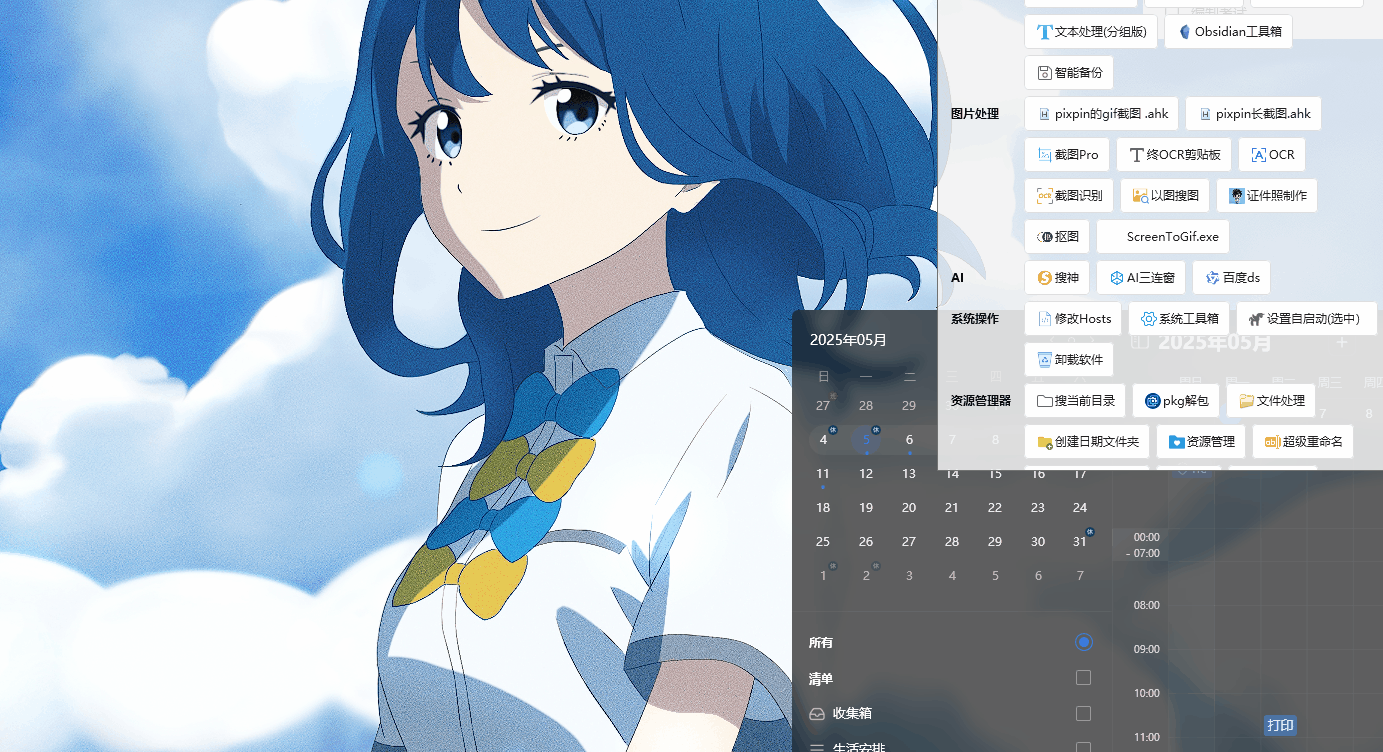Pick day 18 in the mini calendar
The height and width of the screenshot is (752, 1383).
click(x=823, y=508)
